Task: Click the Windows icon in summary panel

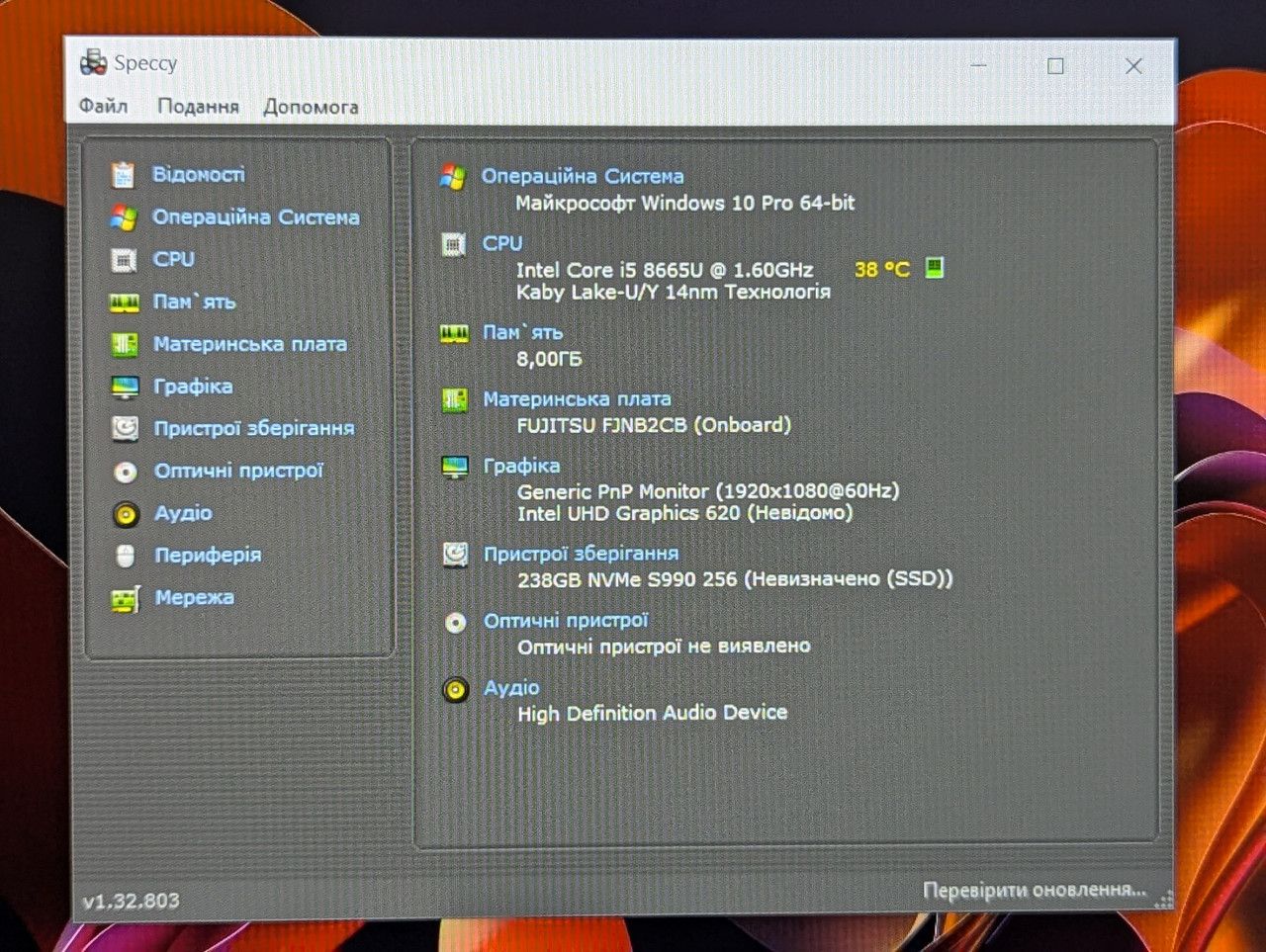Action: 453,177
